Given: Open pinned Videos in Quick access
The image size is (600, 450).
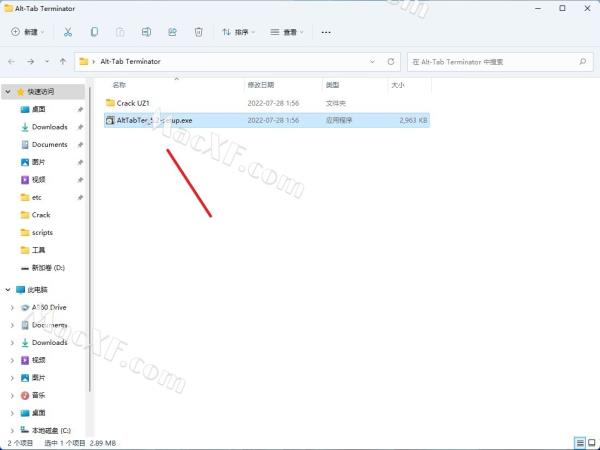Looking at the screenshot, I should pos(38,180).
